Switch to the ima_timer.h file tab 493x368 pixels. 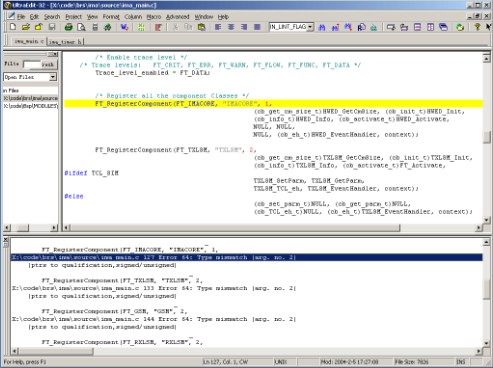coord(65,42)
